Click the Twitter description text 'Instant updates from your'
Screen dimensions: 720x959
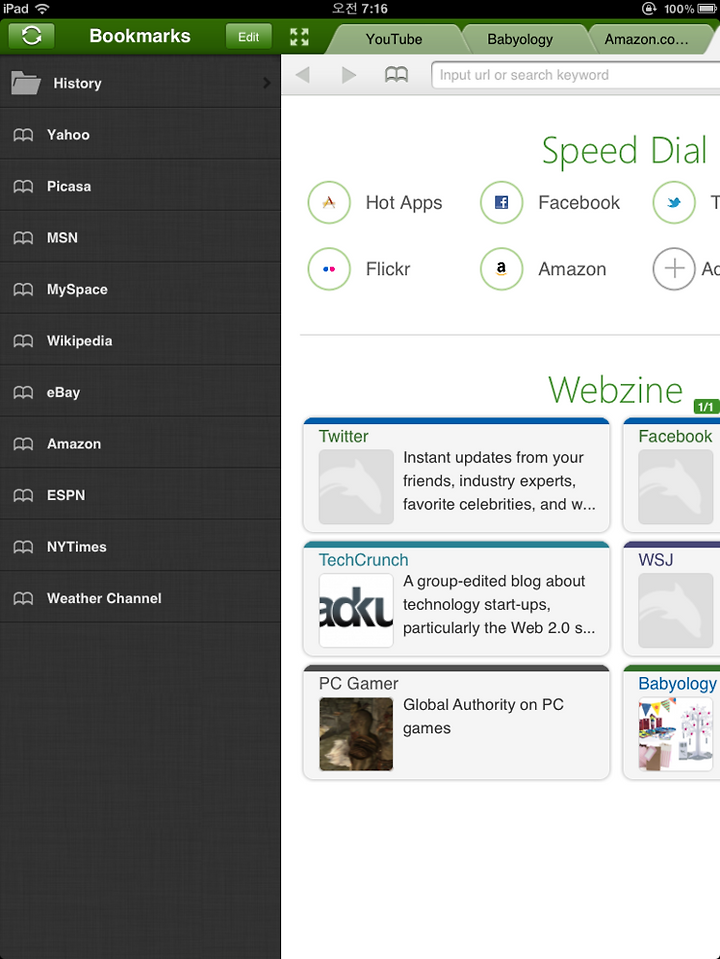click(x=493, y=457)
